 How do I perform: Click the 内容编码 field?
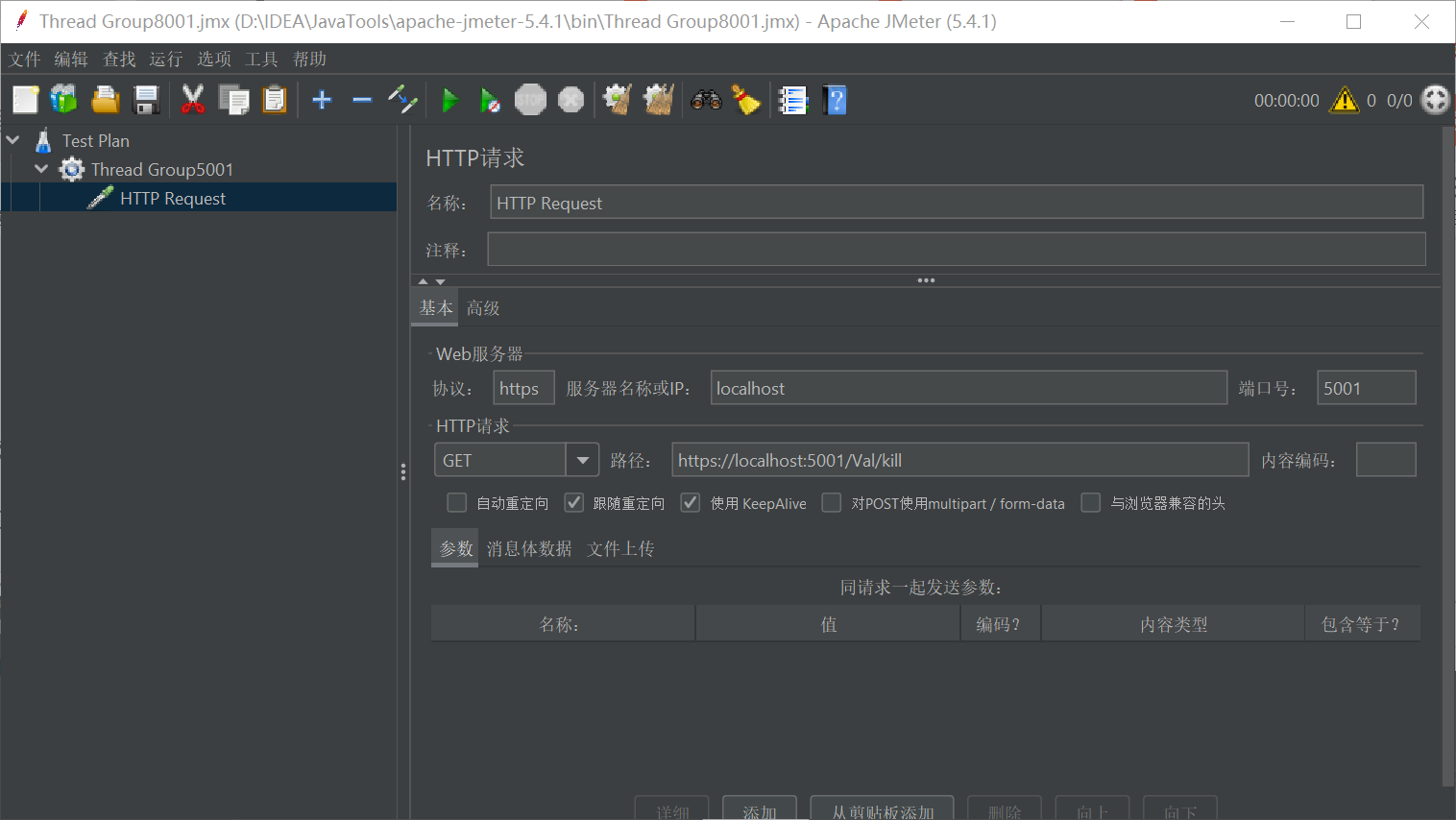(x=1386, y=460)
